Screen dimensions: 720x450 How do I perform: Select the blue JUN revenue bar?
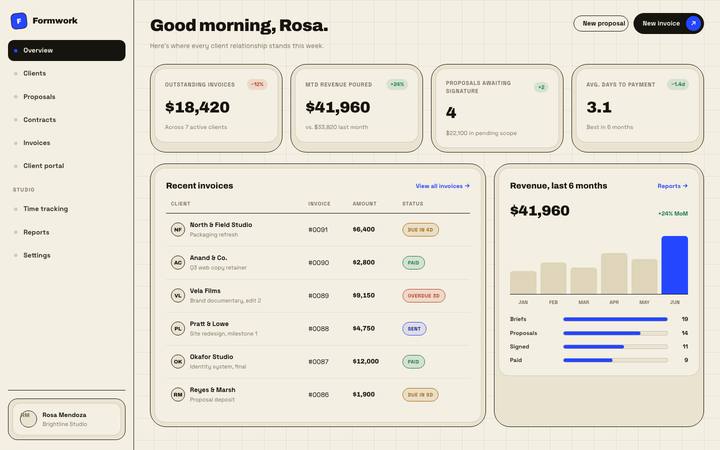(675, 265)
